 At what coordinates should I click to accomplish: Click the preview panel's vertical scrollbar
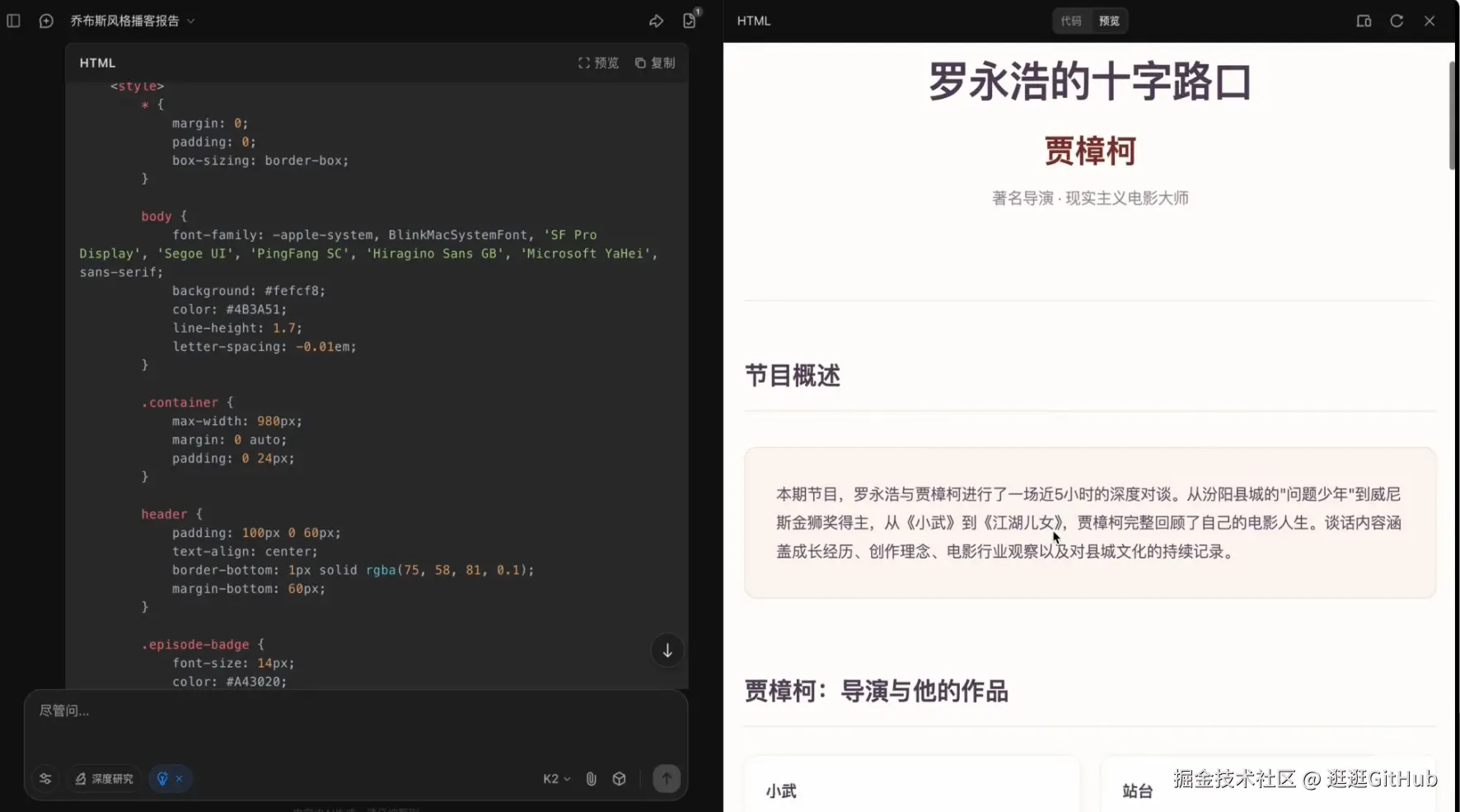click(1452, 115)
